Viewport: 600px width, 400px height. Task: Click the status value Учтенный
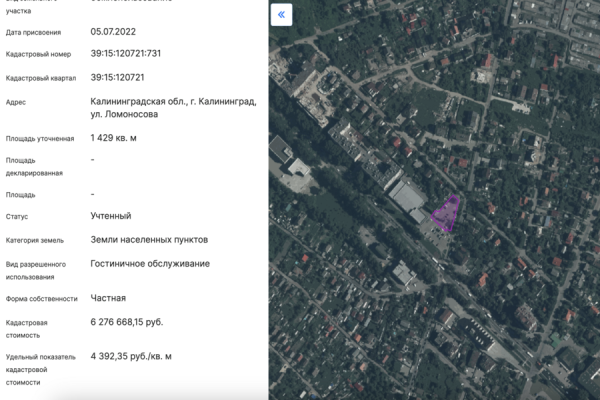coord(110,216)
